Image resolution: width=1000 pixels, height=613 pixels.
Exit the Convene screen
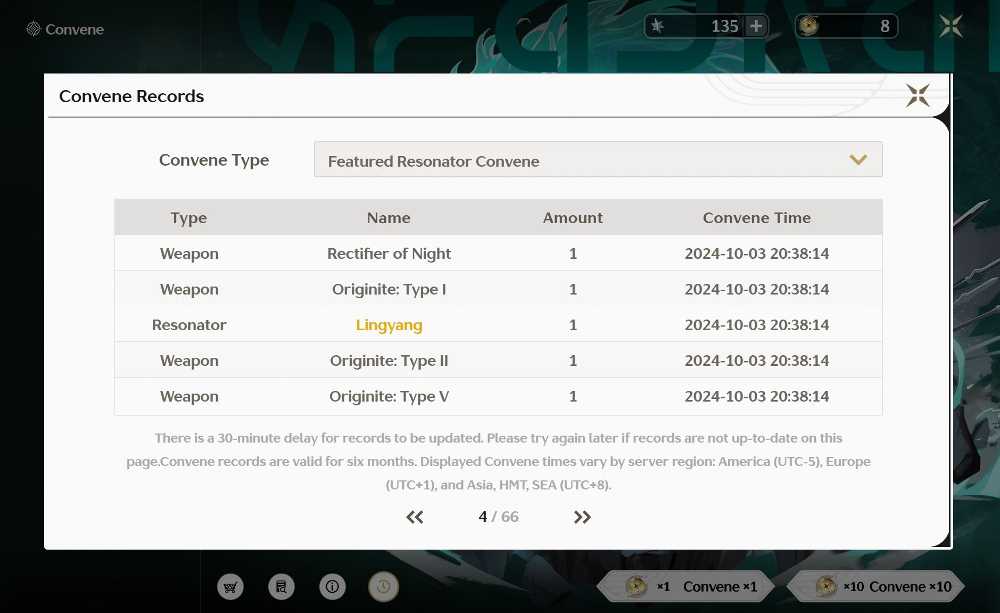pos(951,26)
